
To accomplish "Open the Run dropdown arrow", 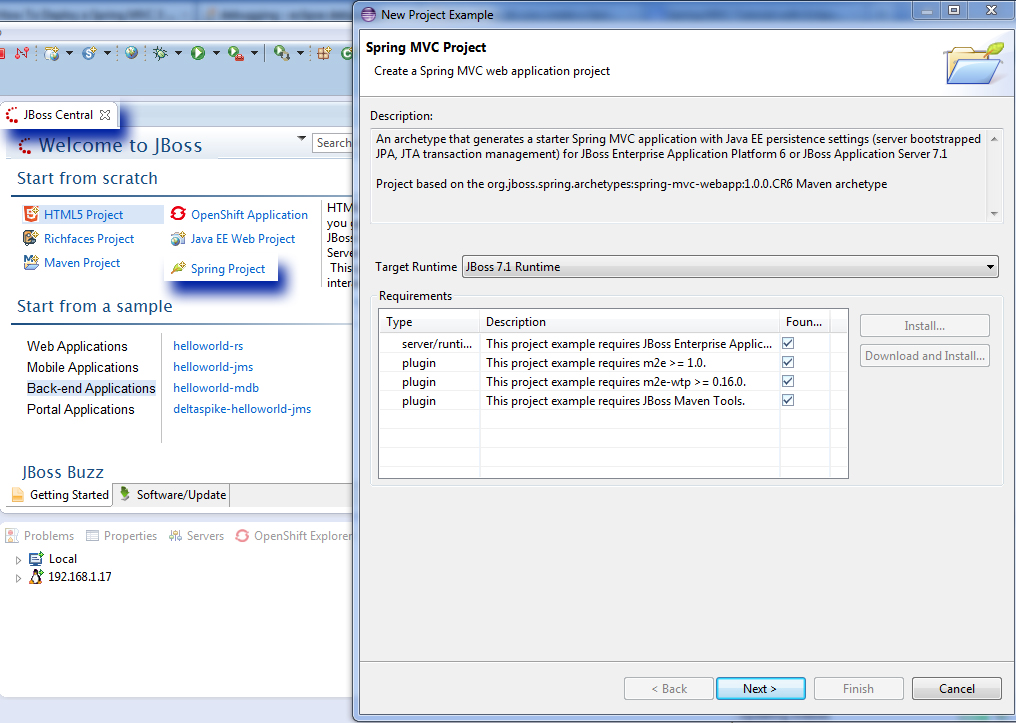I will (x=216, y=53).
